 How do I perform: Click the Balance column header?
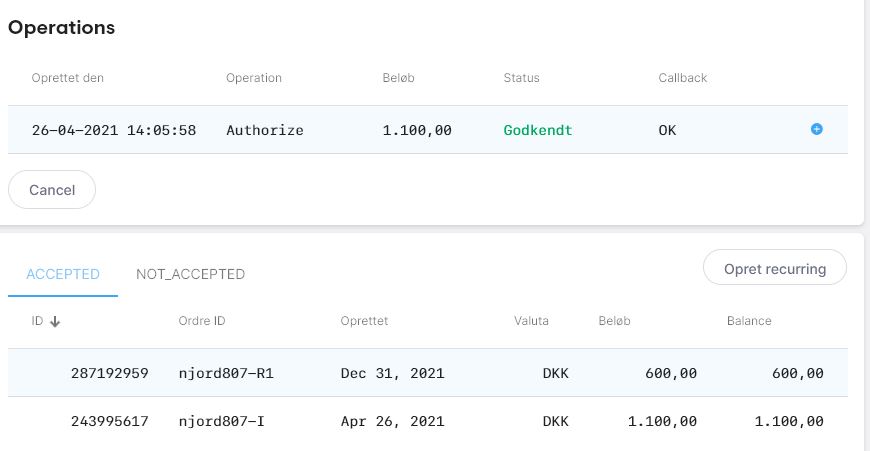[x=749, y=321]
